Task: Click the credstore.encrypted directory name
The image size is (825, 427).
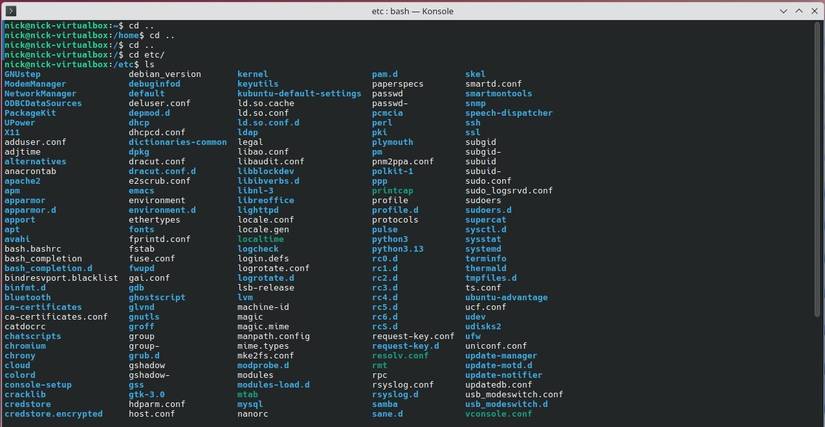Action: pyautogui.click(x=53, y=413)
